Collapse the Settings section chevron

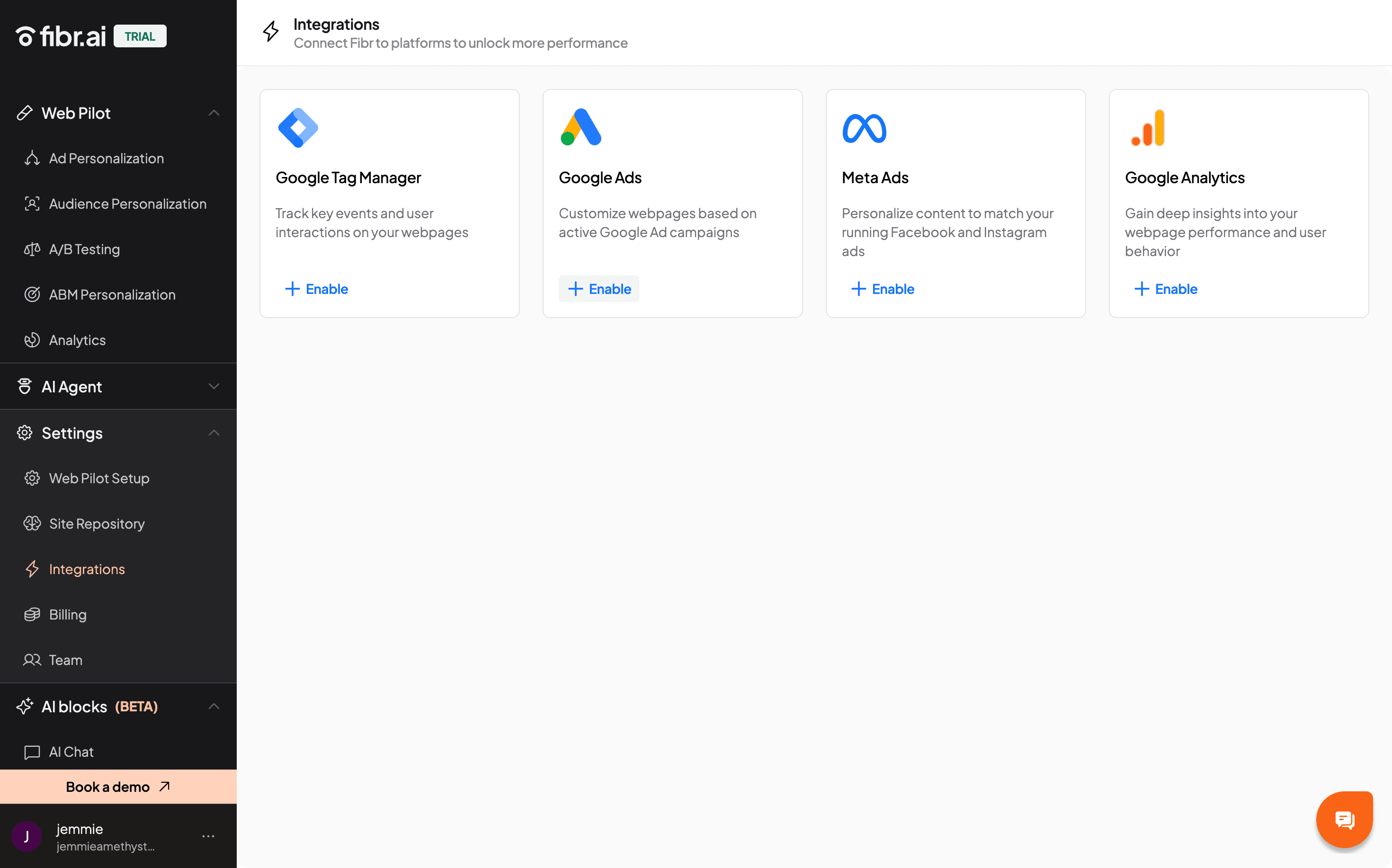(214, 433)
